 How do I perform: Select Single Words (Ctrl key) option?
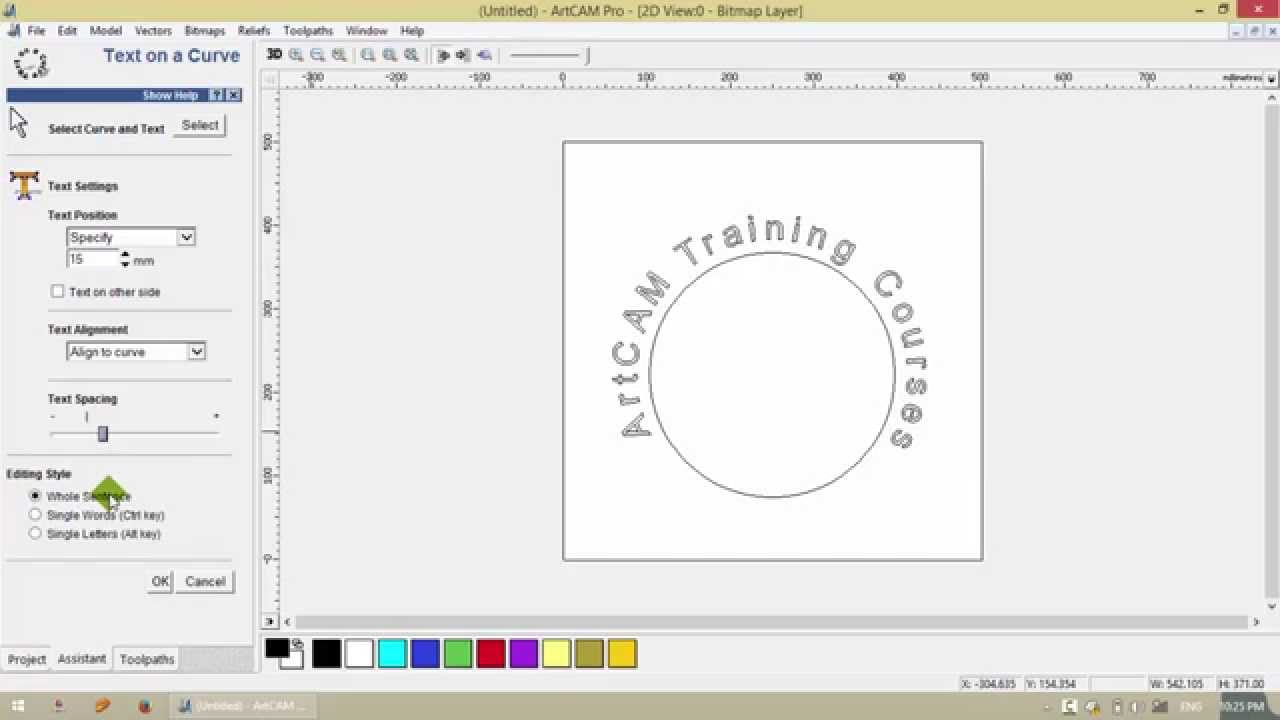(x=35, y=514)
